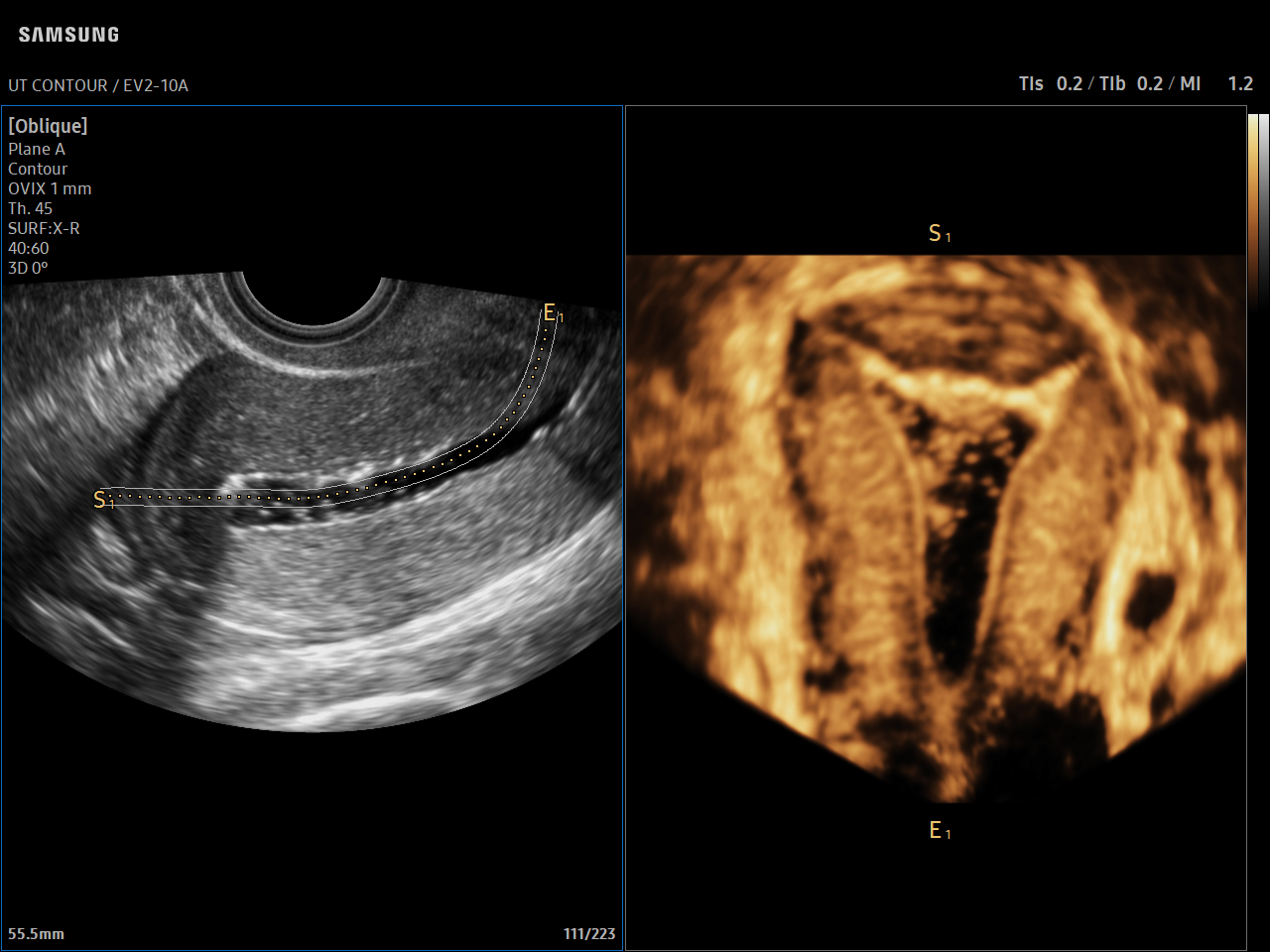This screenshot has width=1270, height=952.
Task: Click the "[Oblique]" view label
Action: [x=48, y=126]
